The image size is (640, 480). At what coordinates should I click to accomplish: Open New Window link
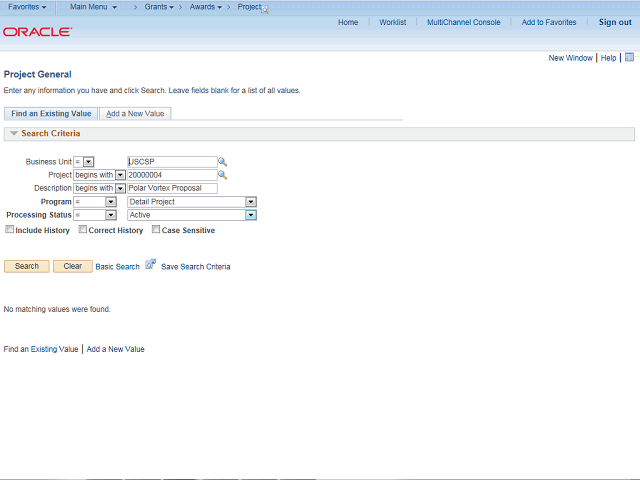point(570,58)
